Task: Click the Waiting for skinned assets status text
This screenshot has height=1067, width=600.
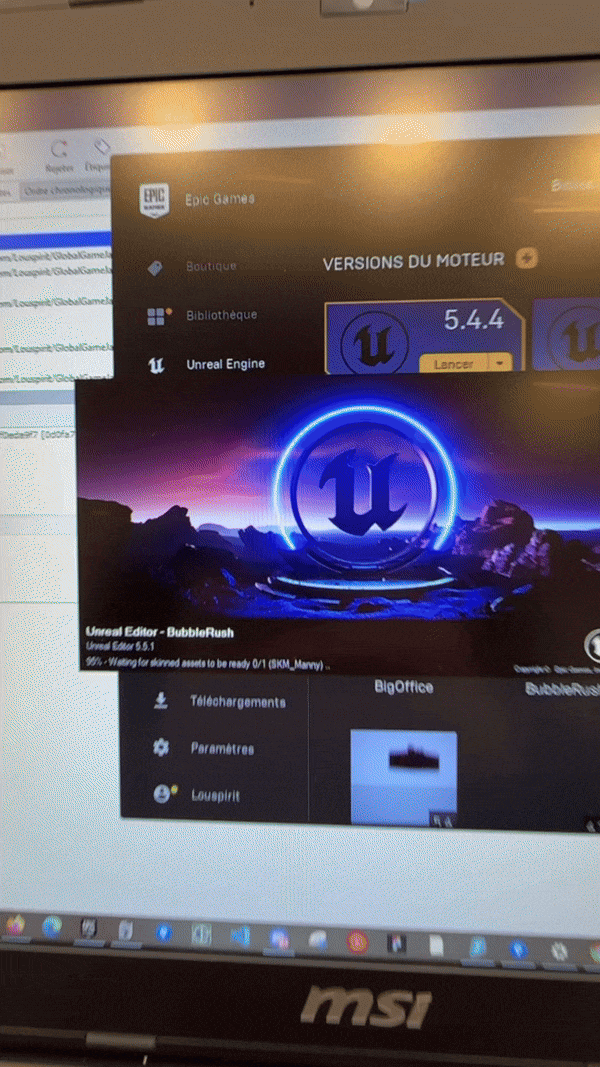Action: [x=208, y=662]
